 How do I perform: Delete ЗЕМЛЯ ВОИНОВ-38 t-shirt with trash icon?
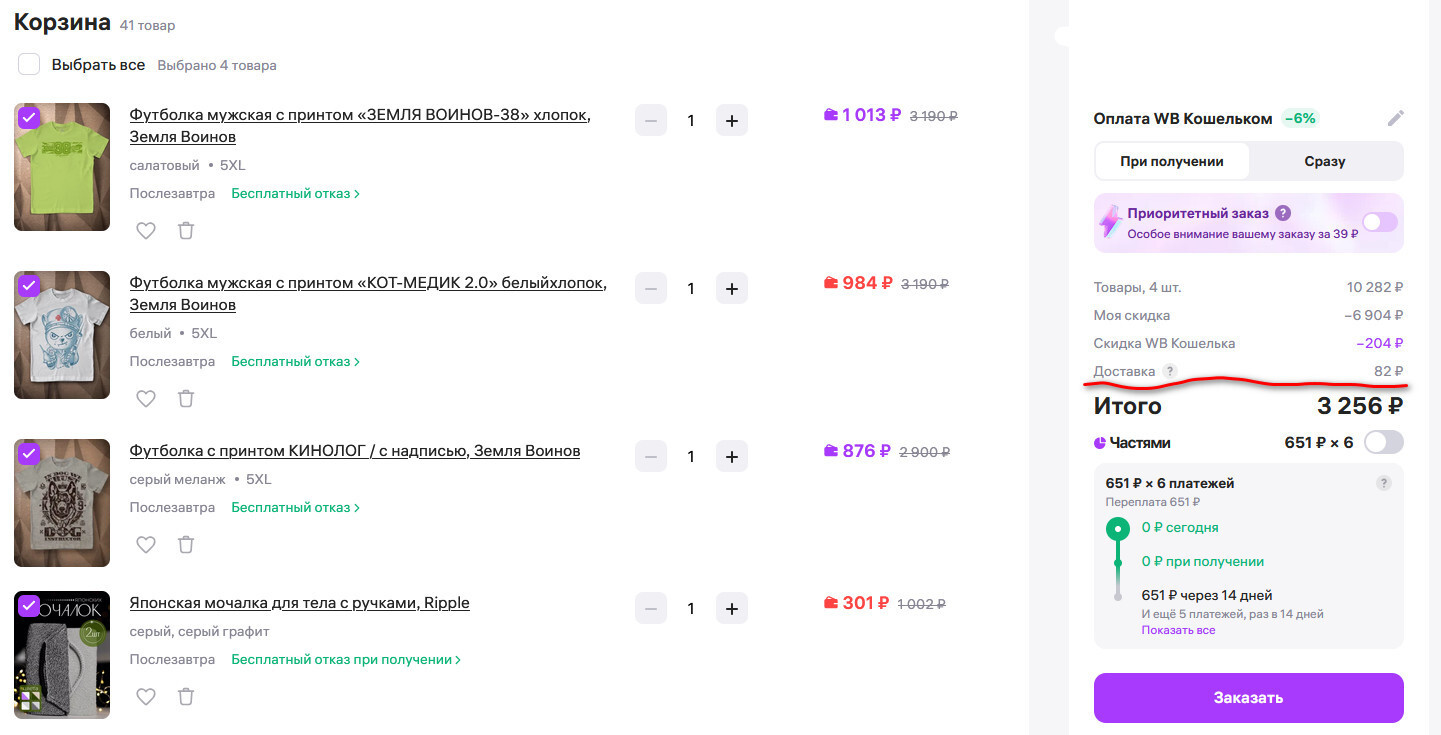[x=186, y=230]
